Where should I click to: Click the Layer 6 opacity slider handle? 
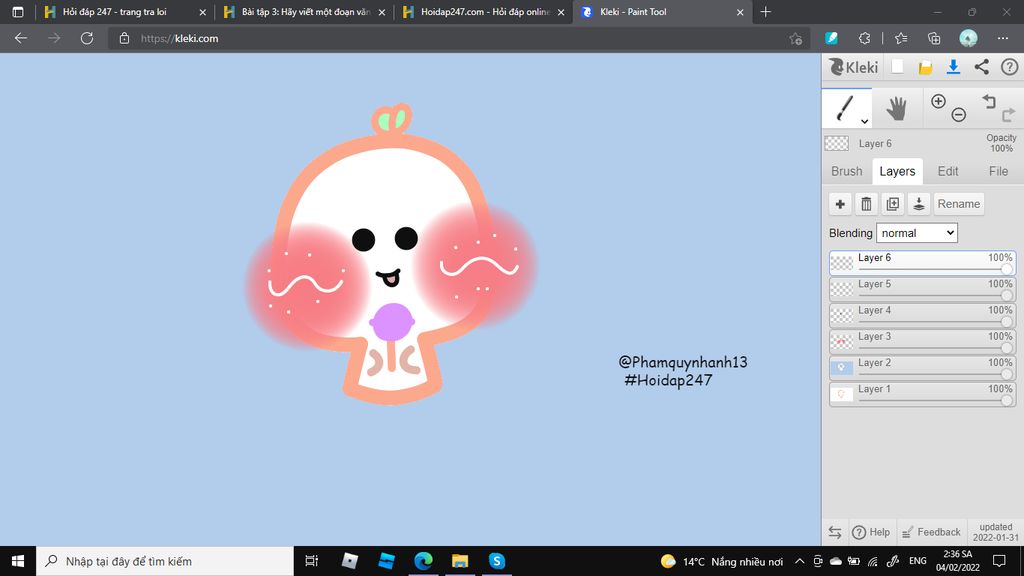(1006, 269)
